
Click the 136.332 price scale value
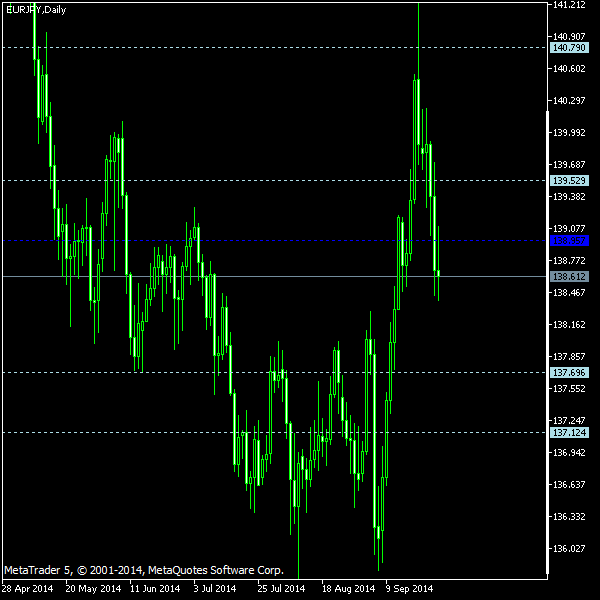click(569, 517)
